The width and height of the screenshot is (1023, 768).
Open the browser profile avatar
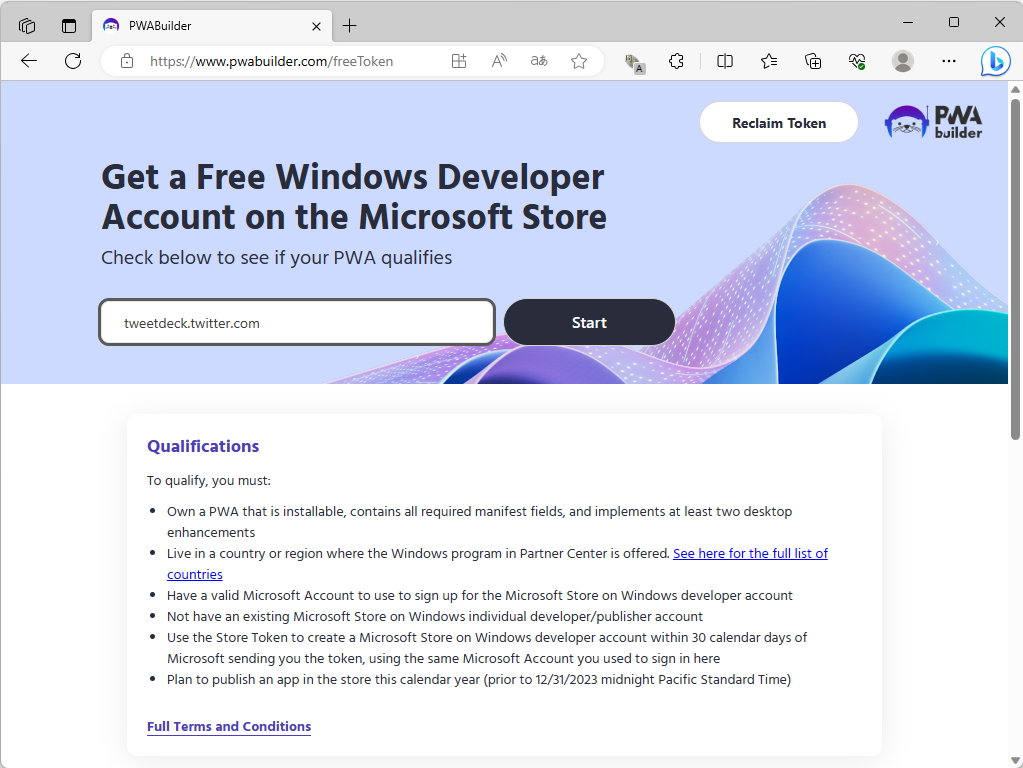(x=902, y=61)
